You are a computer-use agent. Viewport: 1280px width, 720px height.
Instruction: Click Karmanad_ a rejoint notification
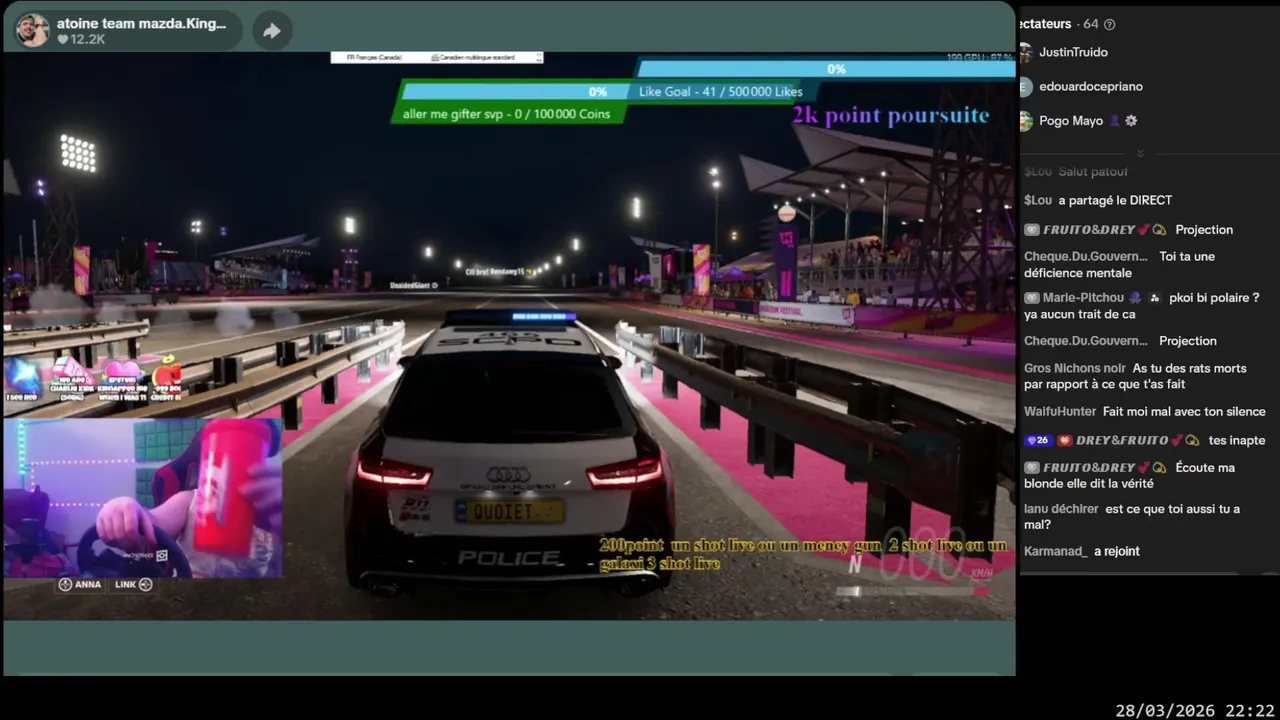1082,551
